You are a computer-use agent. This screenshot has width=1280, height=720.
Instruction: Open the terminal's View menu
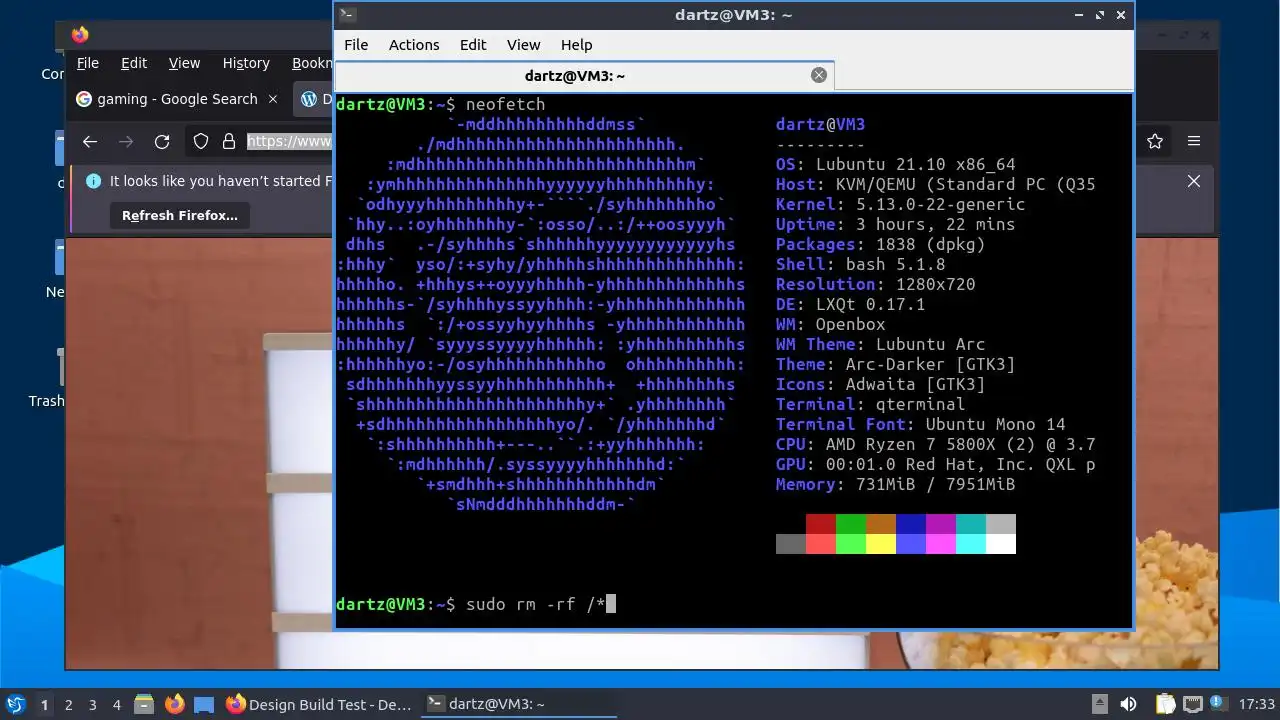(x=523, y=45)
